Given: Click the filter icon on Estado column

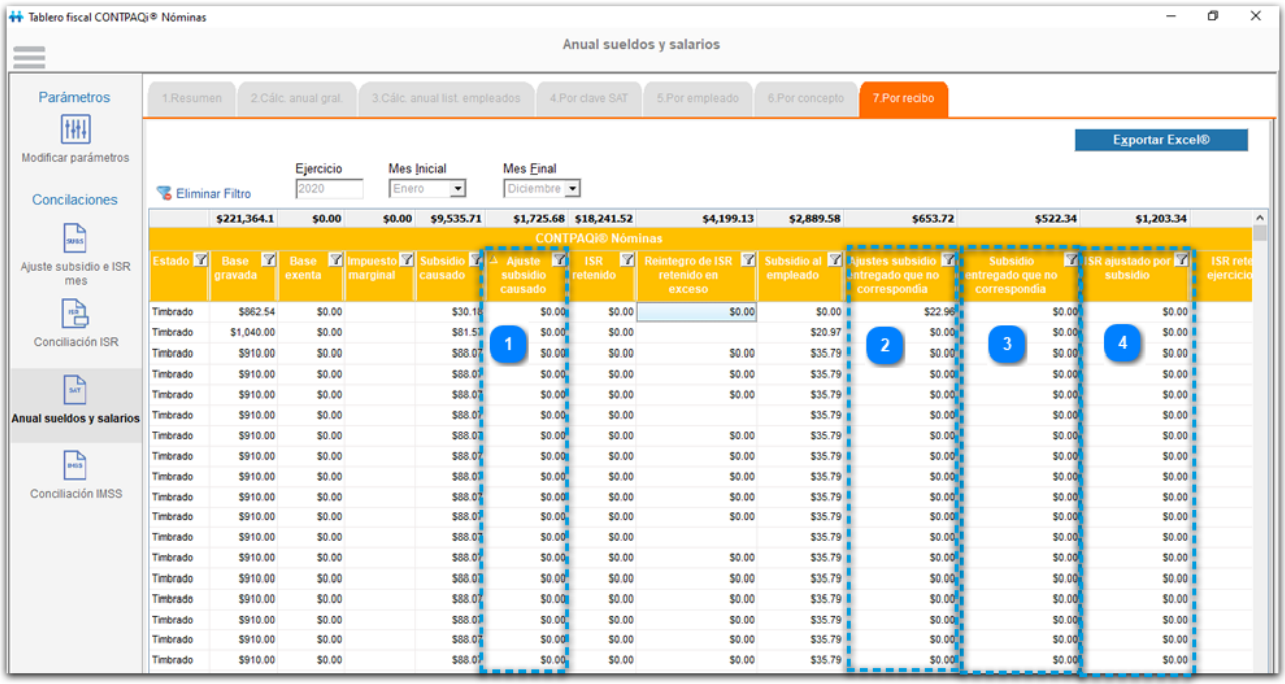Looking at the screenshot, I should pyautogui.click(x=200, y=260).
